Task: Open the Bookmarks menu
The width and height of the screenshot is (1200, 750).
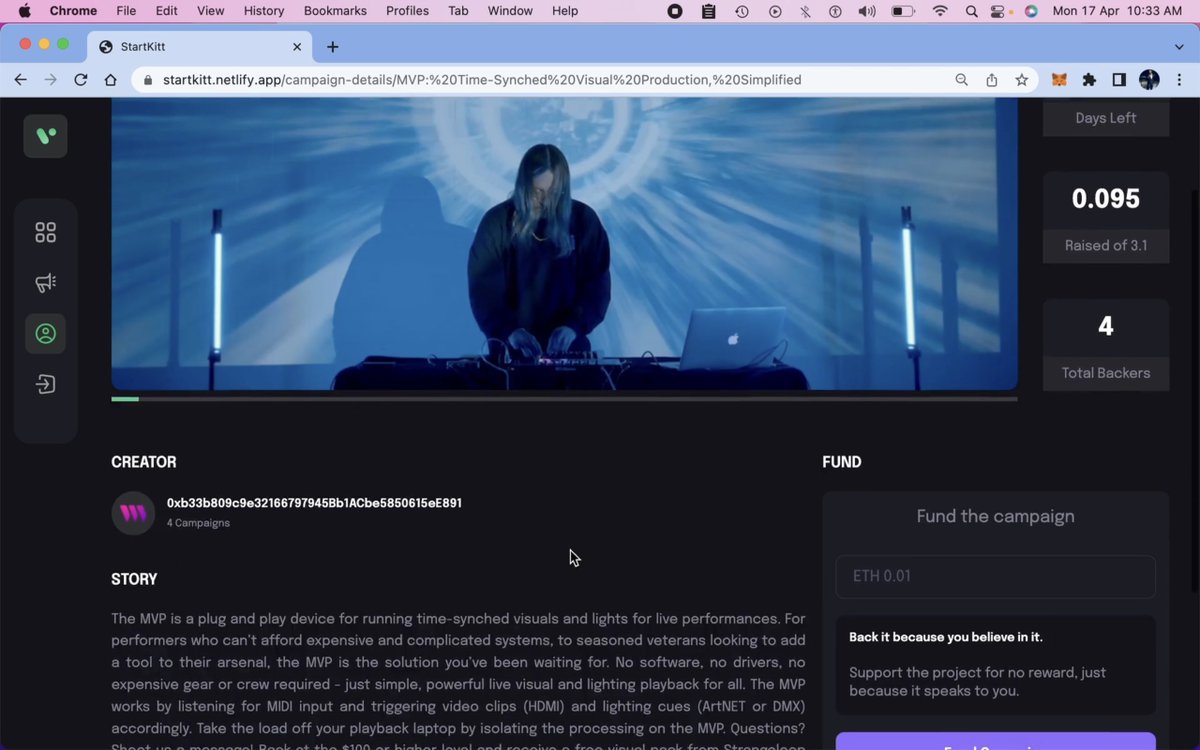Action: [335, 11]
